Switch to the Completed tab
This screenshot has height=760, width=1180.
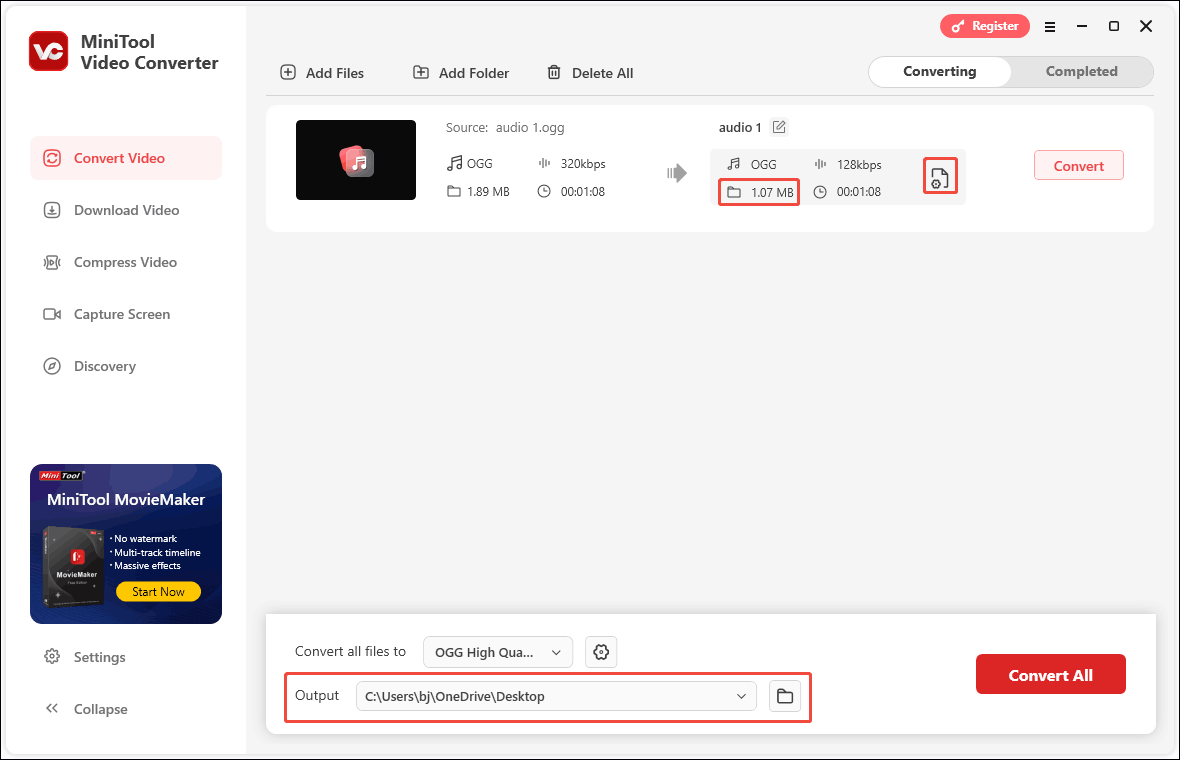pos(1081,71)
